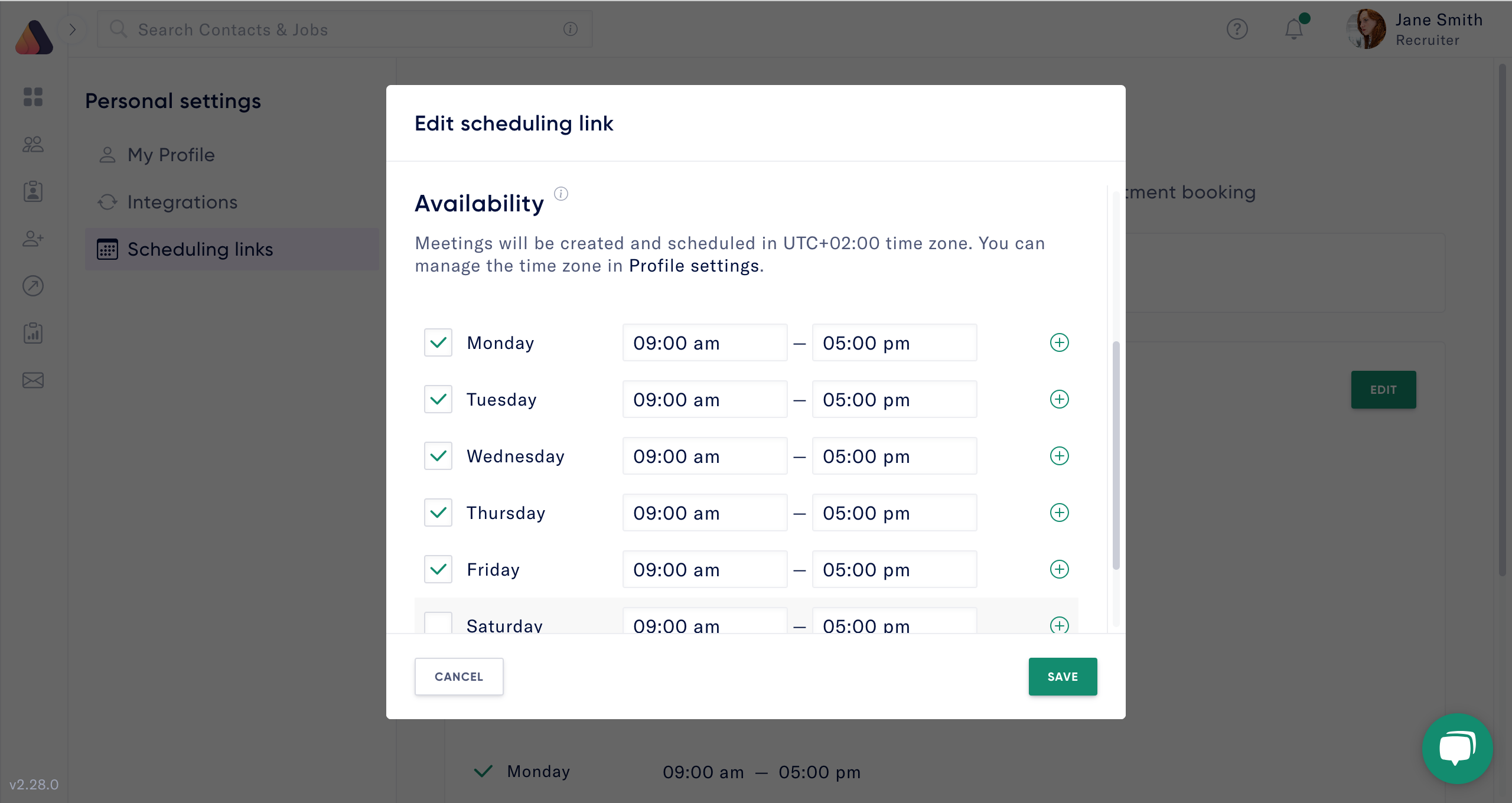Image resolution: width=1512 pixels, height=803 pixels.
Task: Uncheck the Friday availability checkbox
Action: 438,569
